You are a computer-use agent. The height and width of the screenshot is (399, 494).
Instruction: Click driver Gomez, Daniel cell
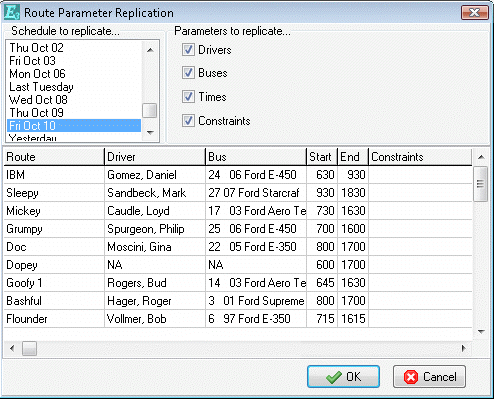[155, 175]
